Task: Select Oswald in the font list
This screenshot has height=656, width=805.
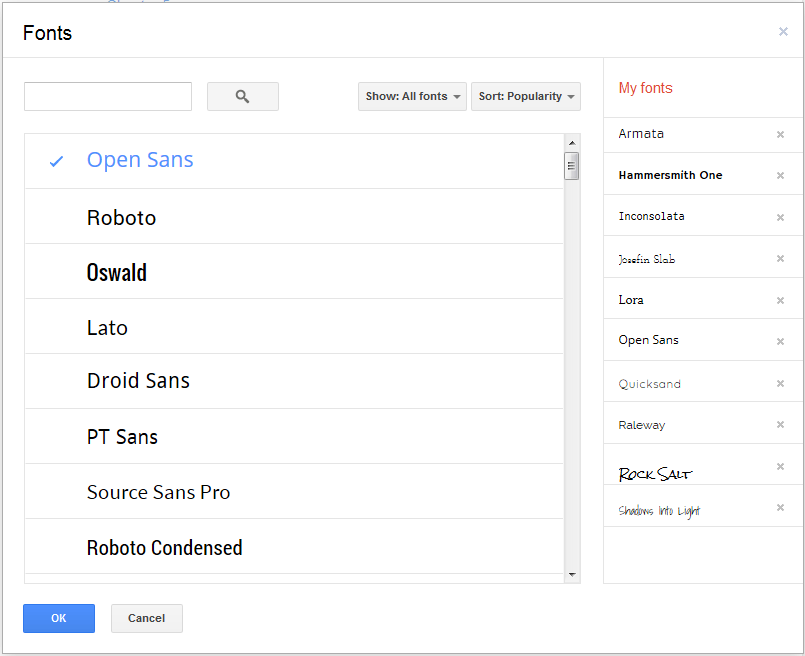Action: click(x=294, y=272)
